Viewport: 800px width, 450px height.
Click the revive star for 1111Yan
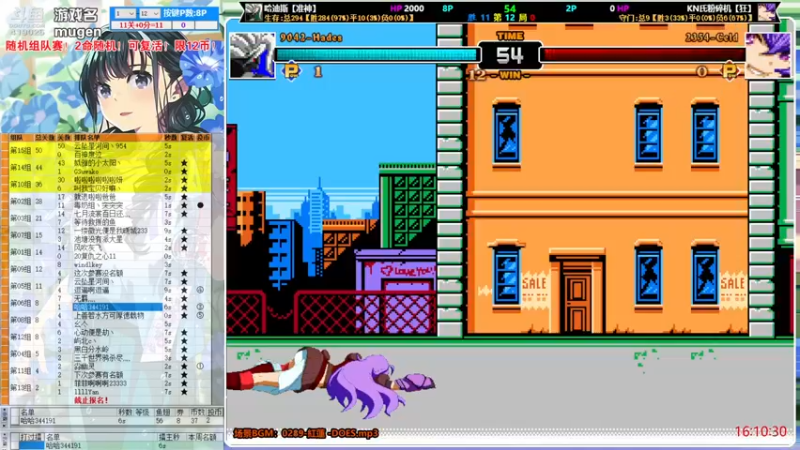tap(184, 392)
